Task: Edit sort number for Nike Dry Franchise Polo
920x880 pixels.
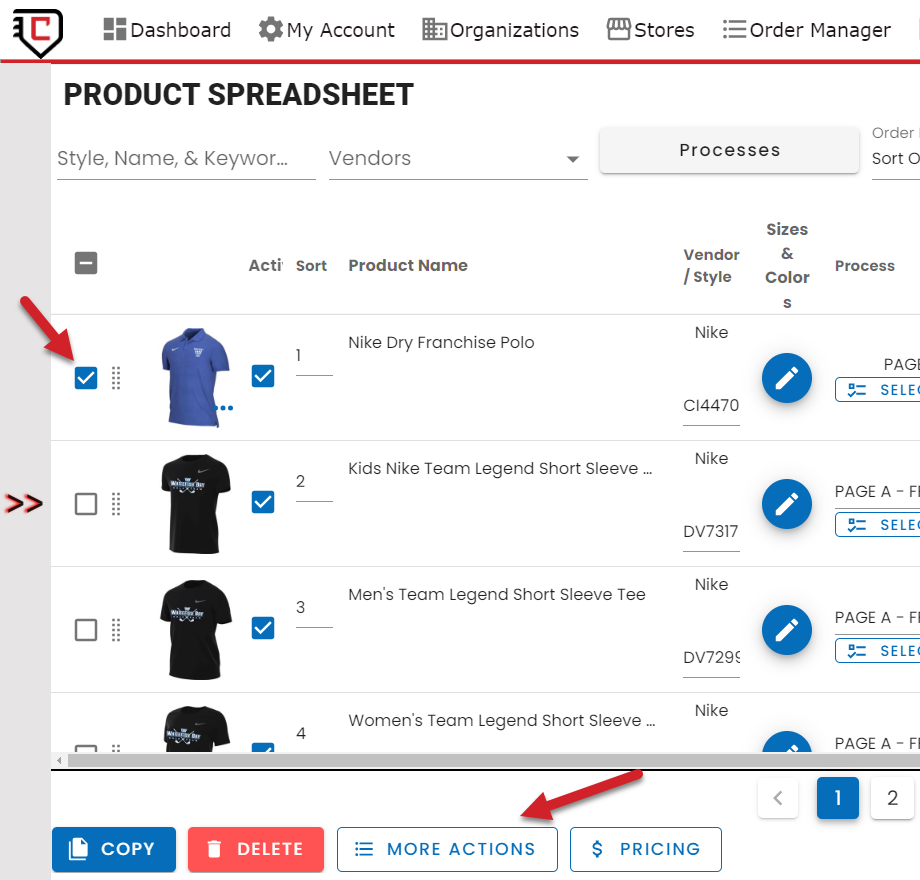Action: pyautogui.click(x=314, y=356)
